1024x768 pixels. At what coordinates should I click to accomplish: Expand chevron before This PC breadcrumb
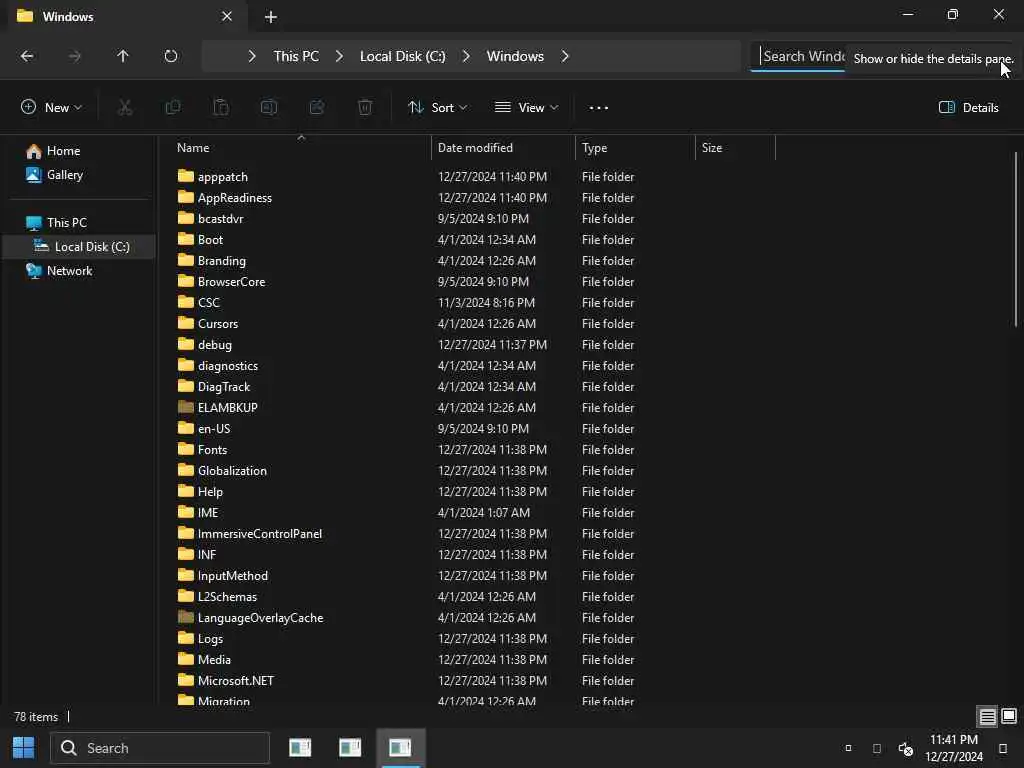click(252, 56)
